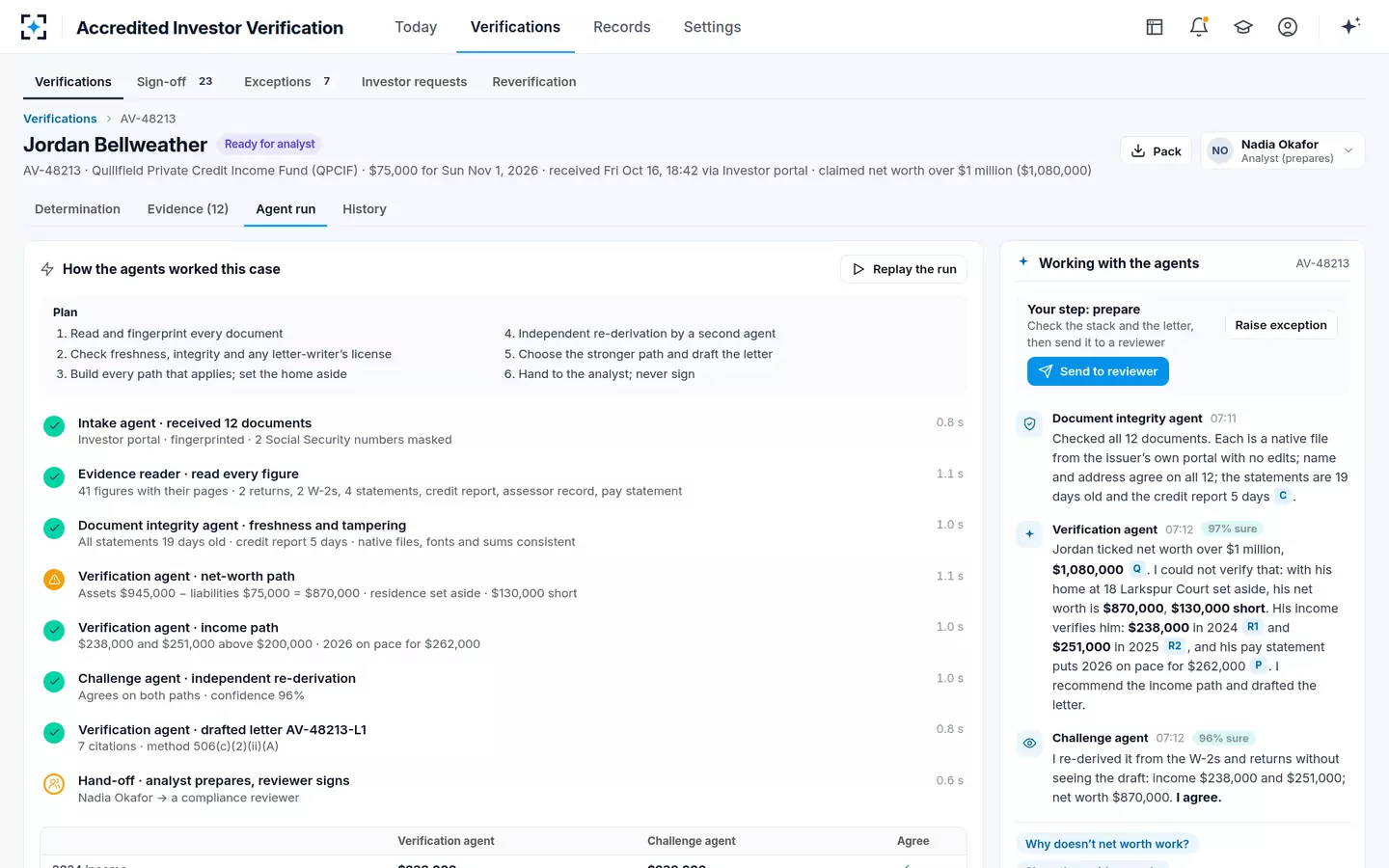Open Settings in top navigation

(x=713, y=27)
